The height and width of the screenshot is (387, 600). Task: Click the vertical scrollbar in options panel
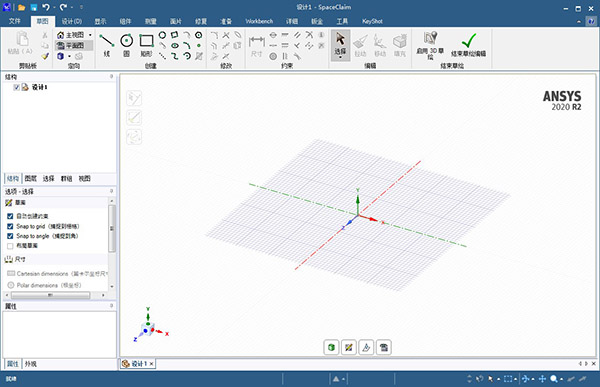point(112,229)
